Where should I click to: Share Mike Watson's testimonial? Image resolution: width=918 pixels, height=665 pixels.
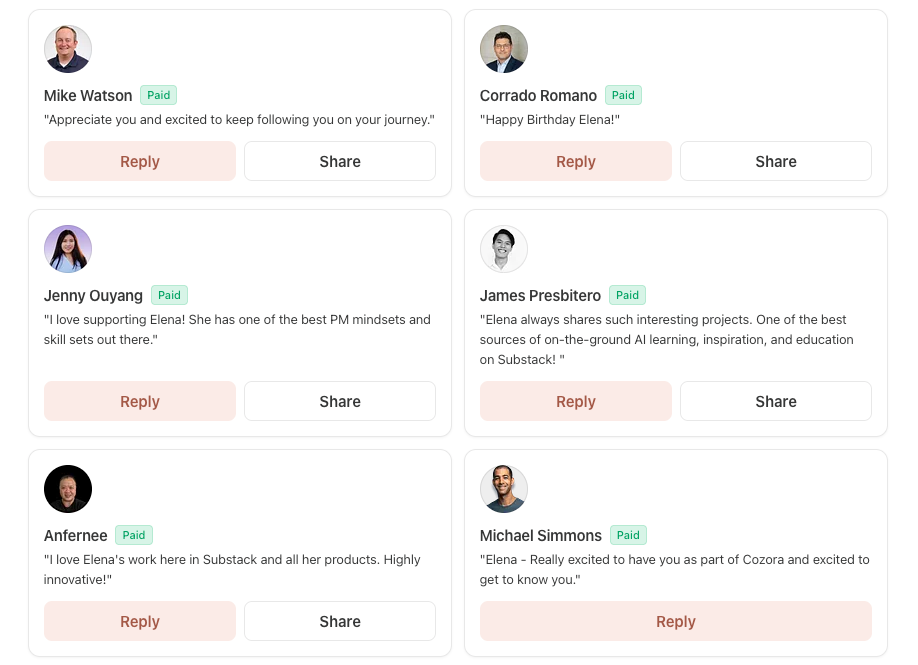(340, 161)
